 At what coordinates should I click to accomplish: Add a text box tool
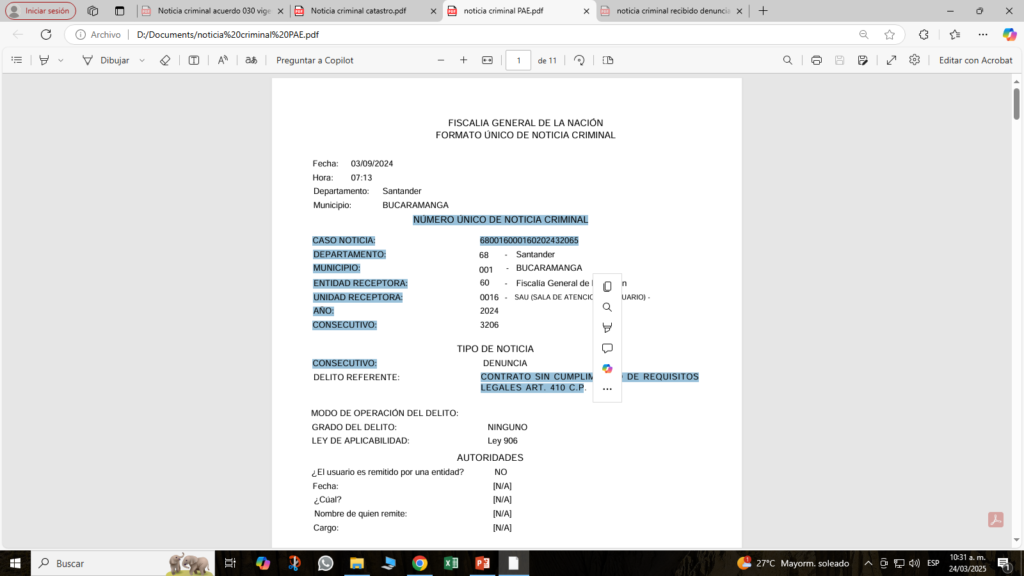pos(194,60)
